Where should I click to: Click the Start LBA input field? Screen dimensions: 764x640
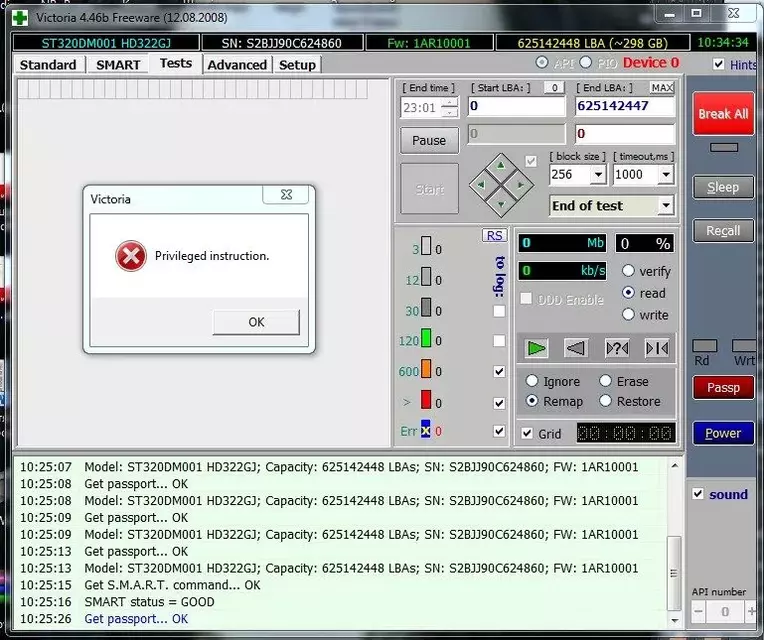point(516,106)
